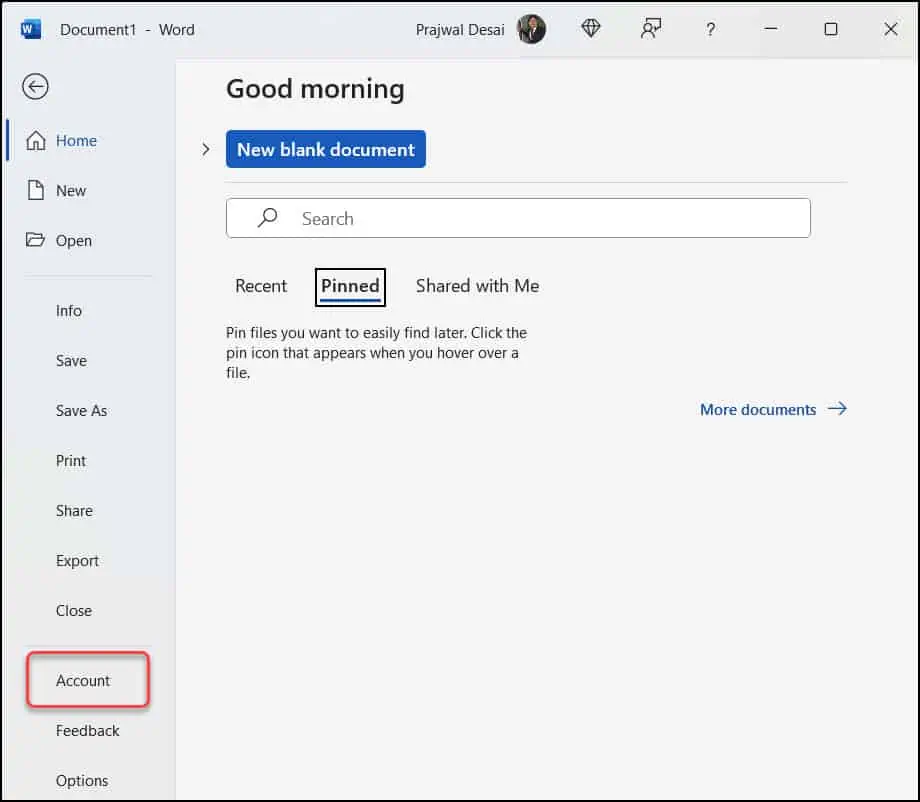
Task: Click the New blank document button
Action: 326,149
